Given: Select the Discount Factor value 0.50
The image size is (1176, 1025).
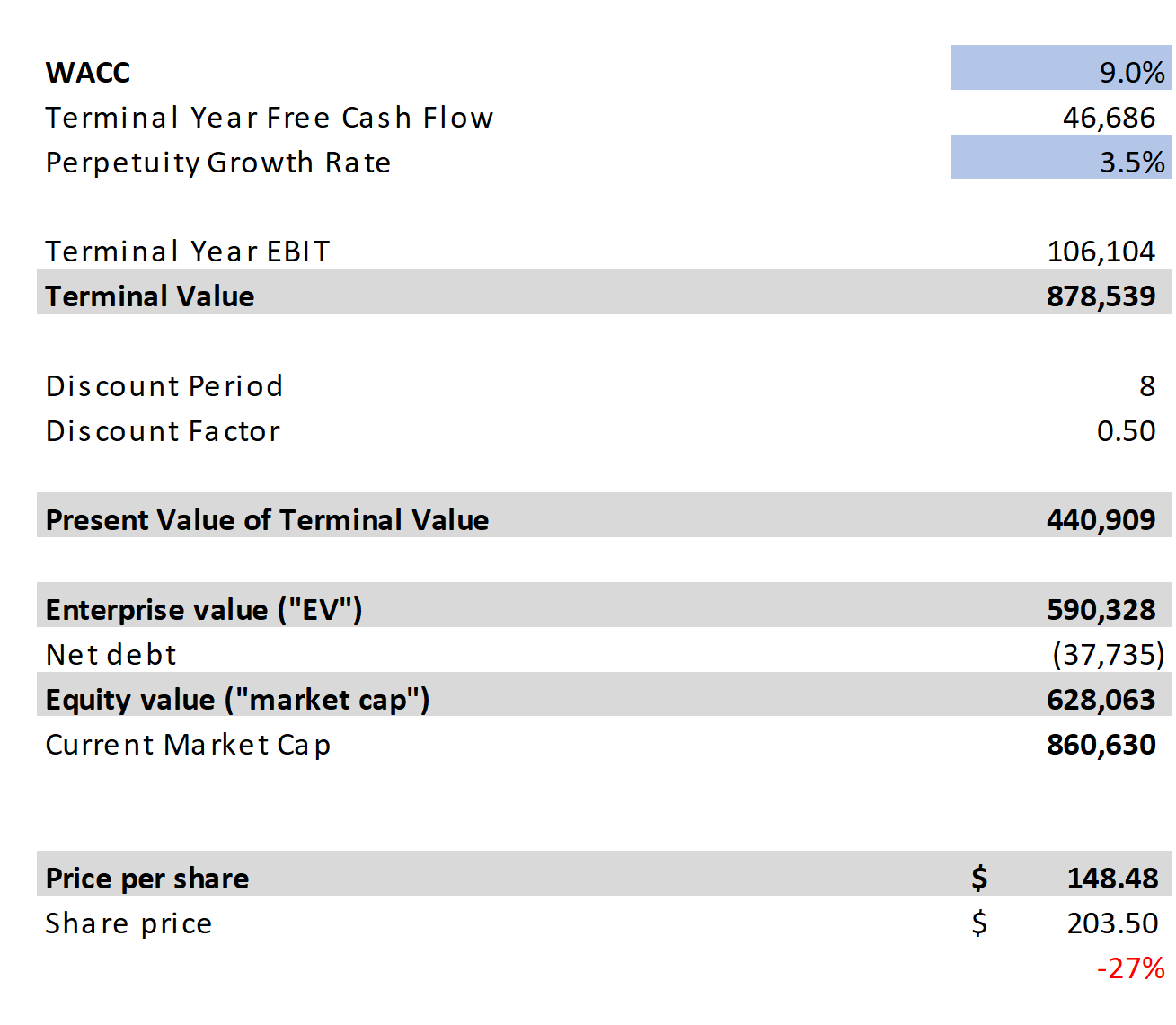Looking at the screenshot, I should pos(1126,430).
